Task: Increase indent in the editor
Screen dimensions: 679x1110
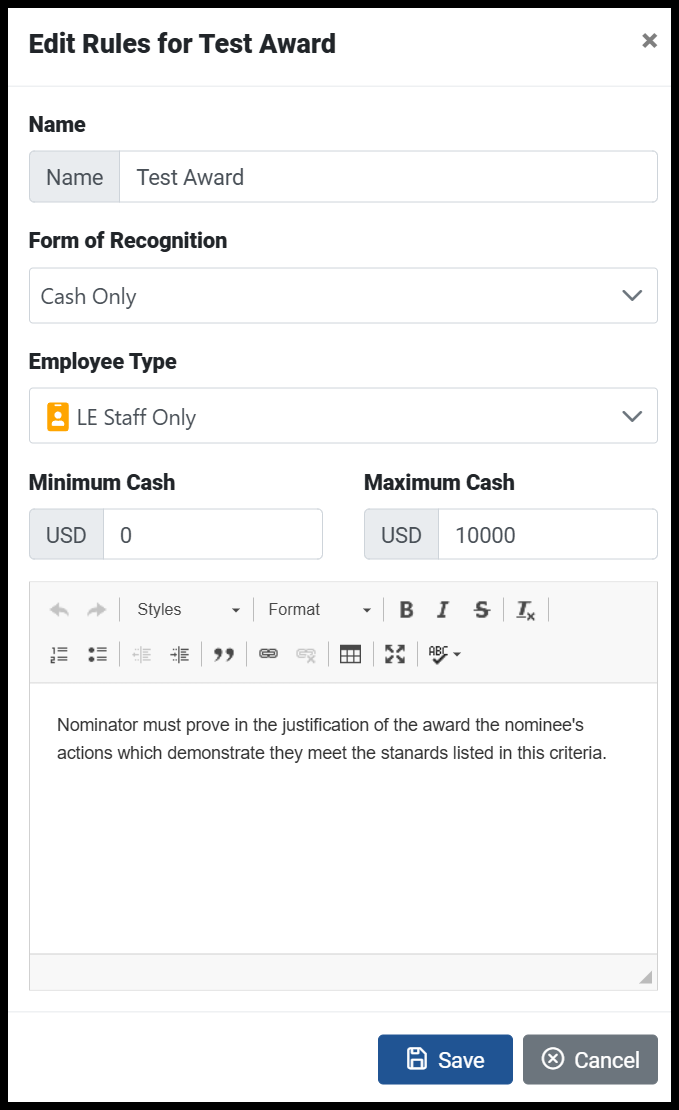Action: pos(180,654)
